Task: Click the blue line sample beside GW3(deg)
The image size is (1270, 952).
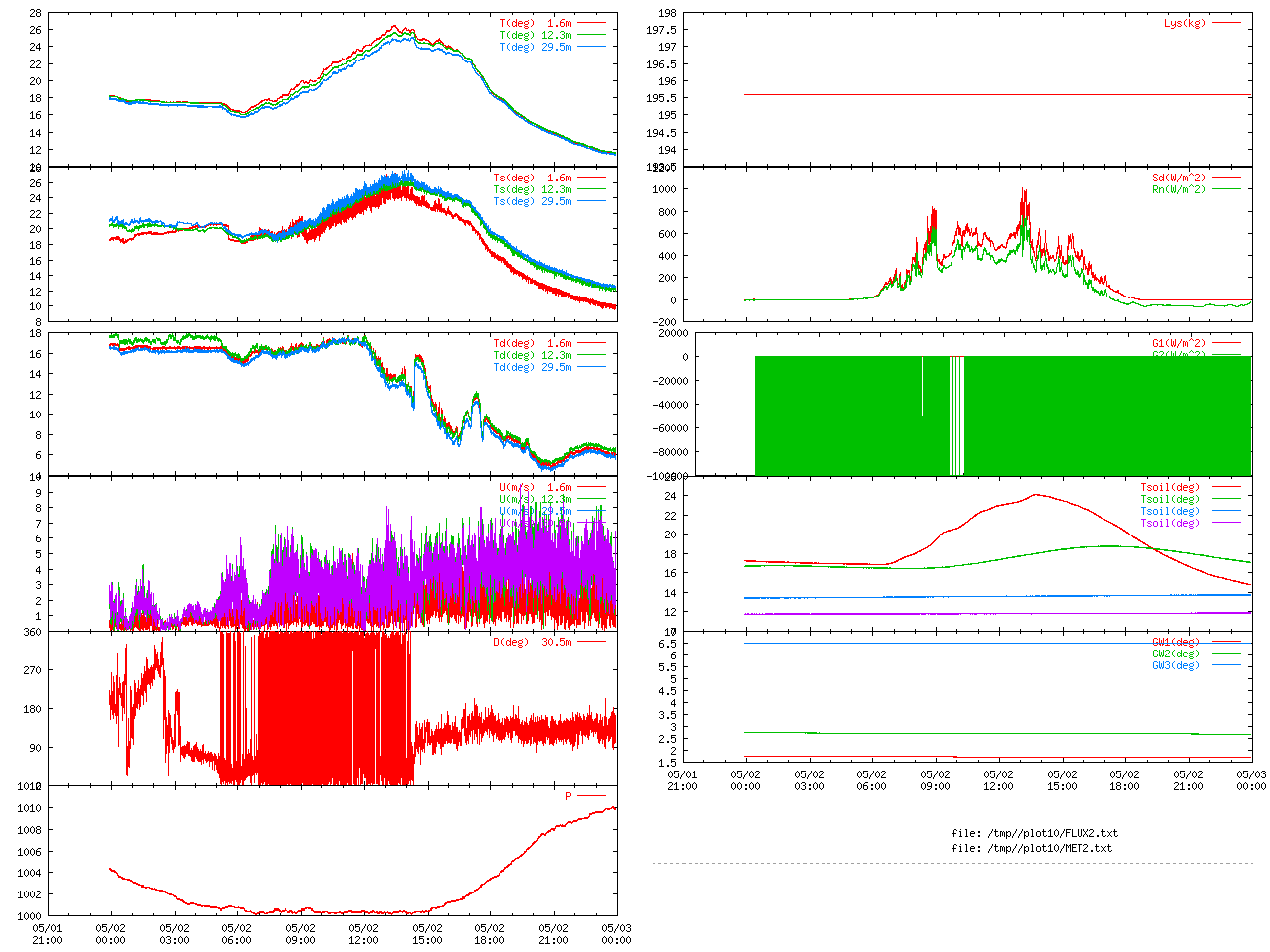Action: point(1226,665)
